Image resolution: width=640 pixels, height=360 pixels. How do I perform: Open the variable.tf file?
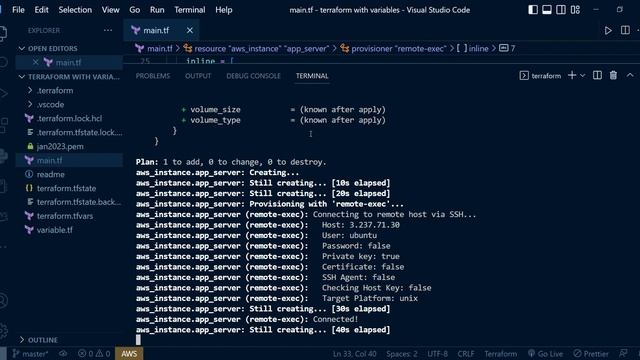pos(55,230)
